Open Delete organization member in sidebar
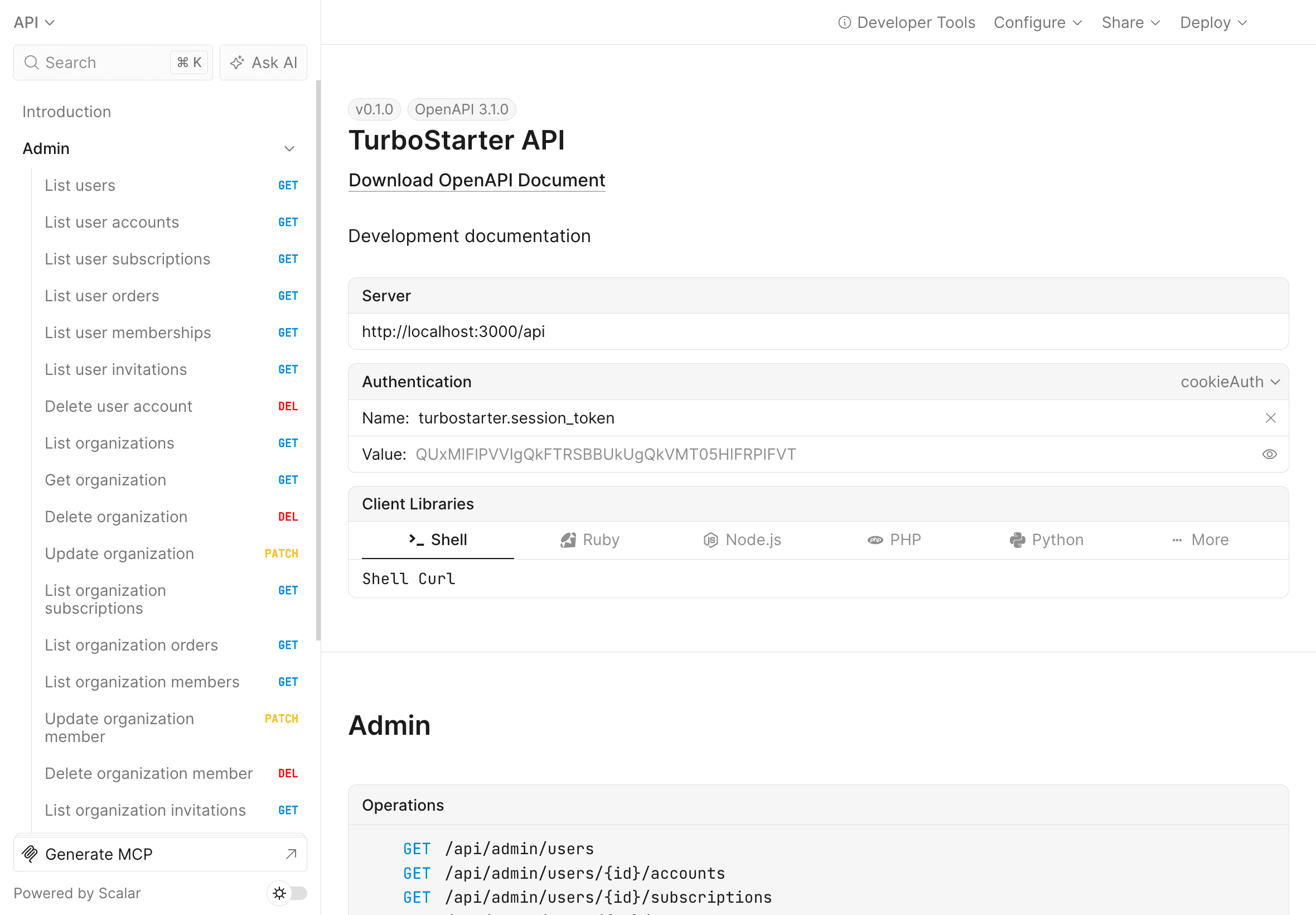This screenshot has width=1316, height=915. 171,774
